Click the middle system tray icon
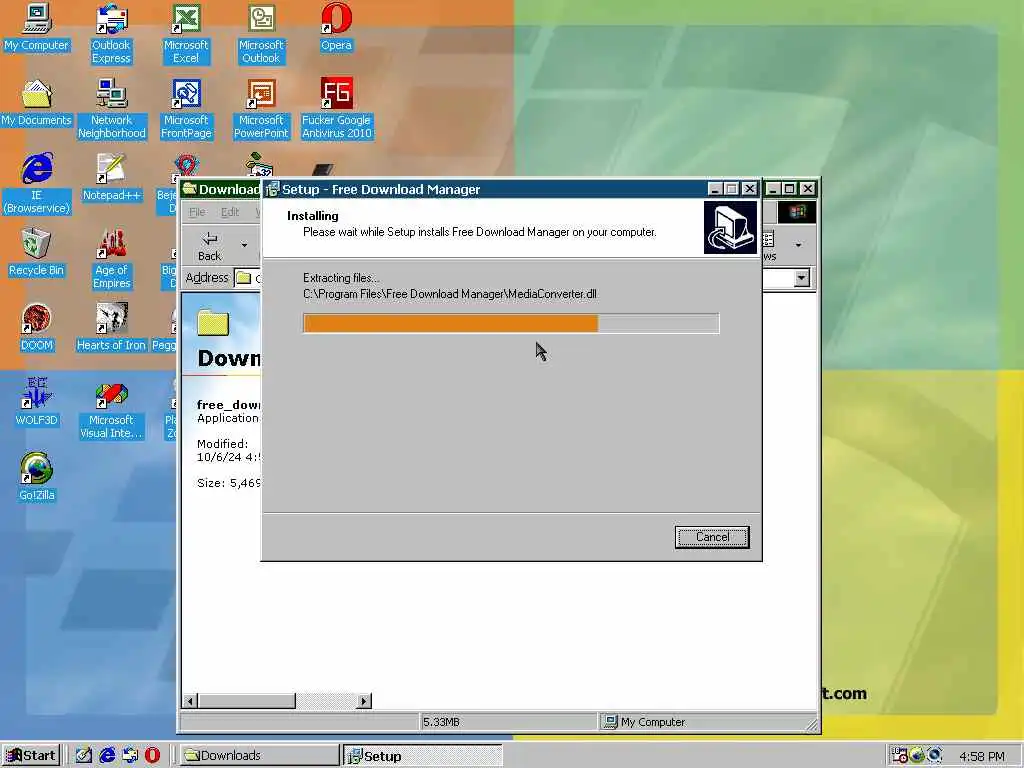The height and width of the screenshot is (768, 1024). [917, 755]
